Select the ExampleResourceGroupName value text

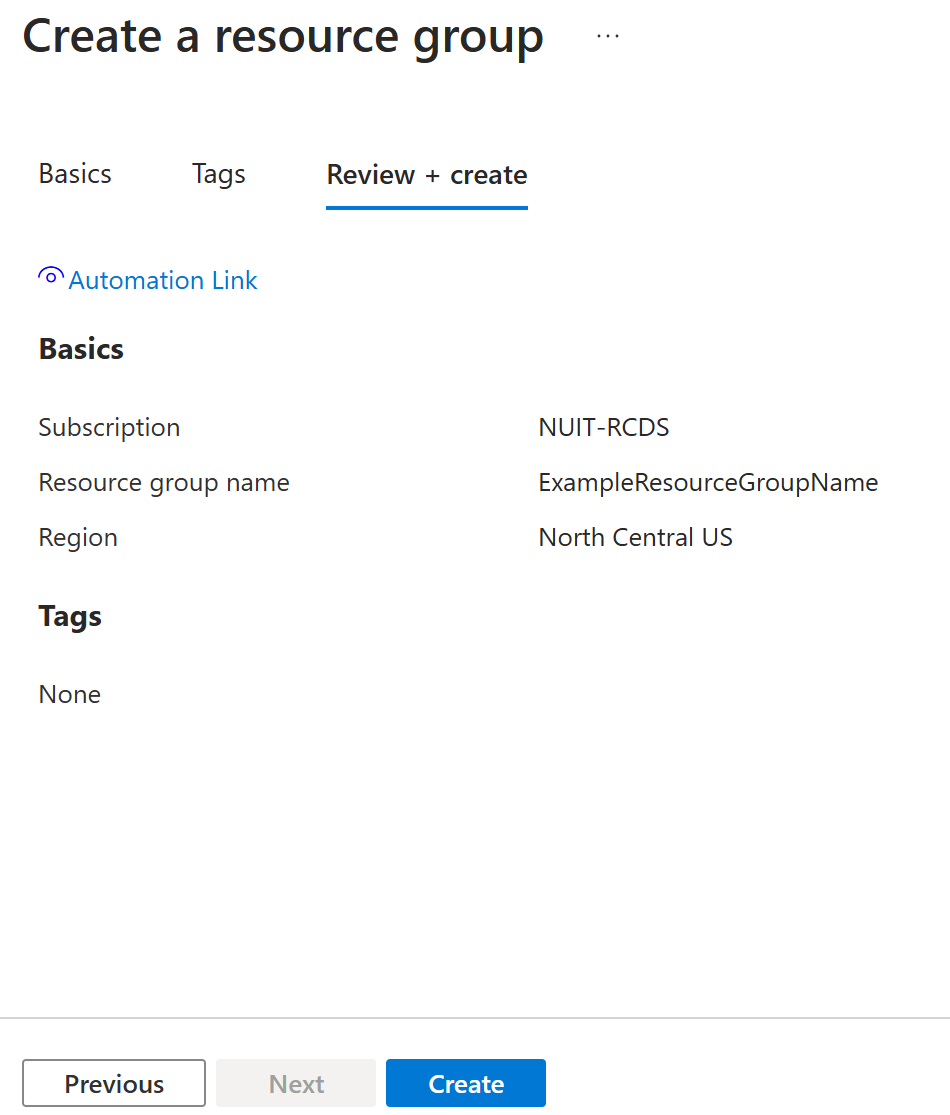tap(708, 483)
